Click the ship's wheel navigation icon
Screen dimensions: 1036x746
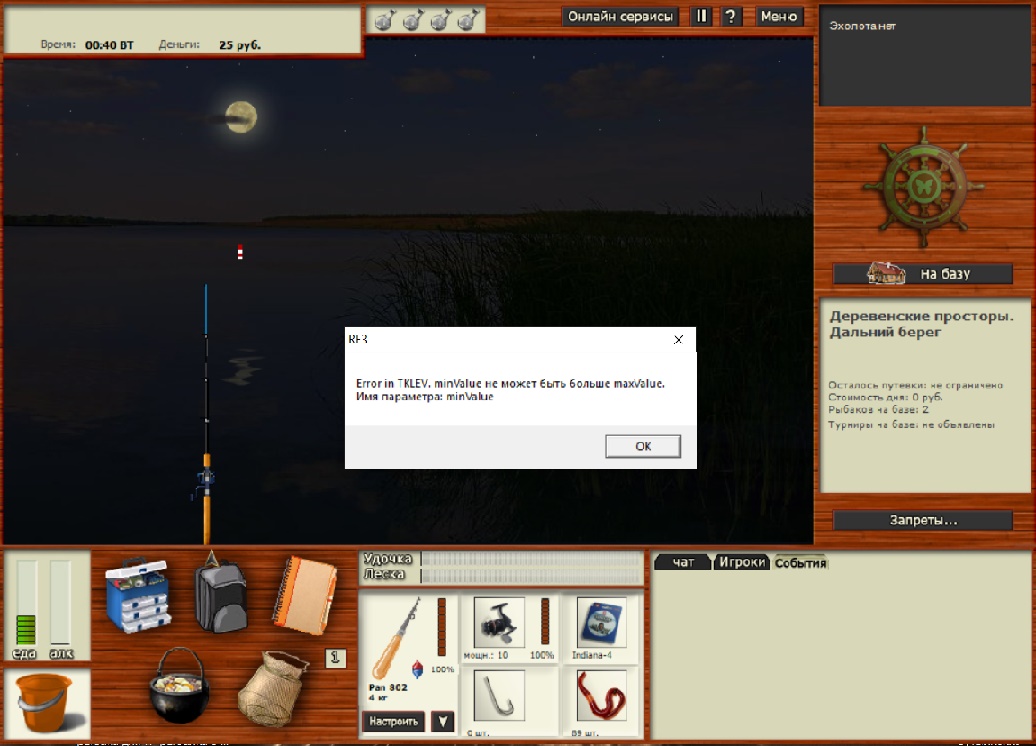923,186
